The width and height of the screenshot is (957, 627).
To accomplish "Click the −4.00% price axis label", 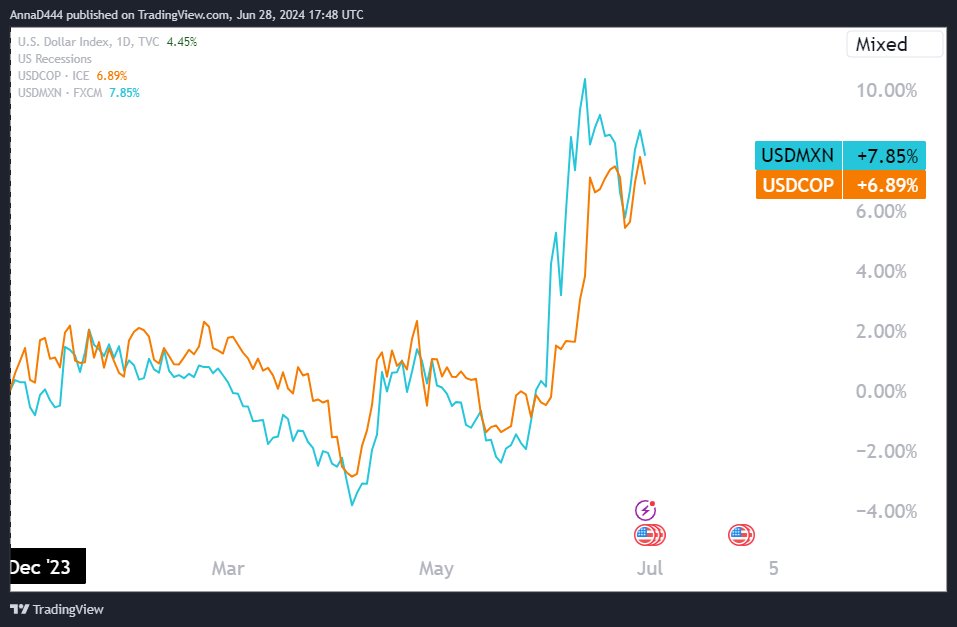I will tap(886, 511).
